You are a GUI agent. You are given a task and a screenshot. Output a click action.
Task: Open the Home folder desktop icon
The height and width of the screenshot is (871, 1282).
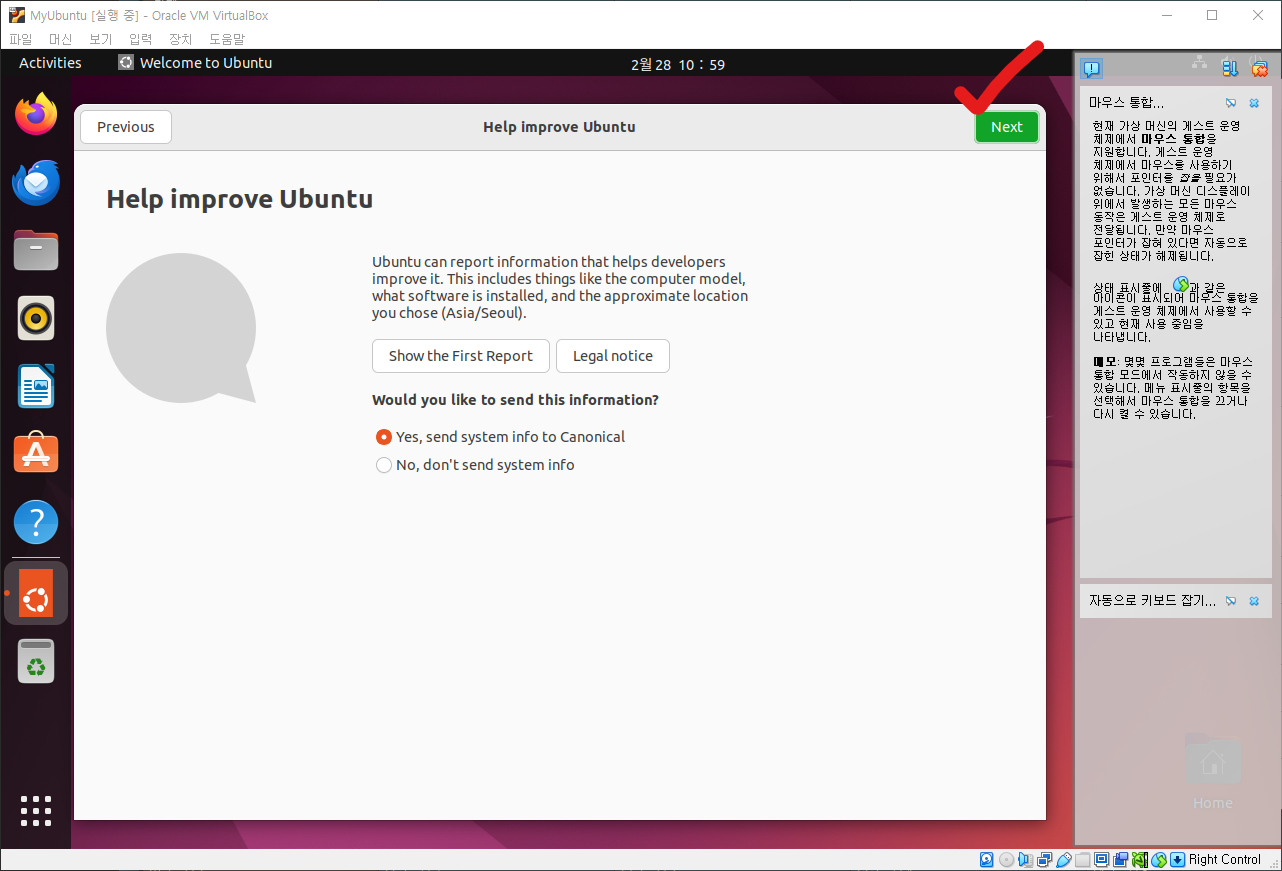1212,771
